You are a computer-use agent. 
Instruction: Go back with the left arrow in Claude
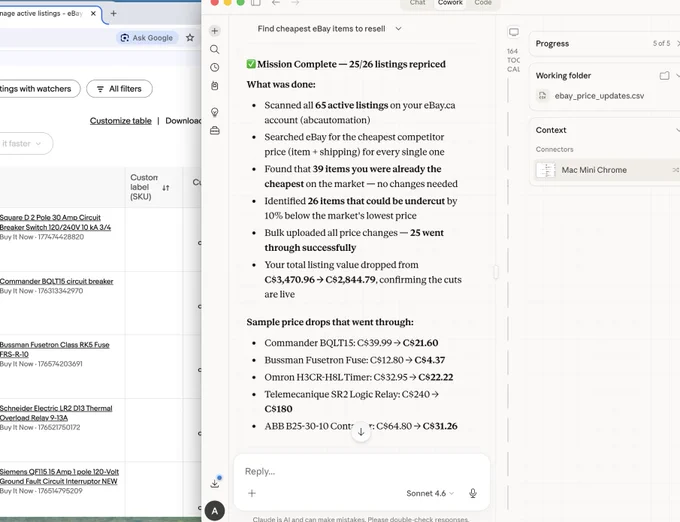point(276,3)
